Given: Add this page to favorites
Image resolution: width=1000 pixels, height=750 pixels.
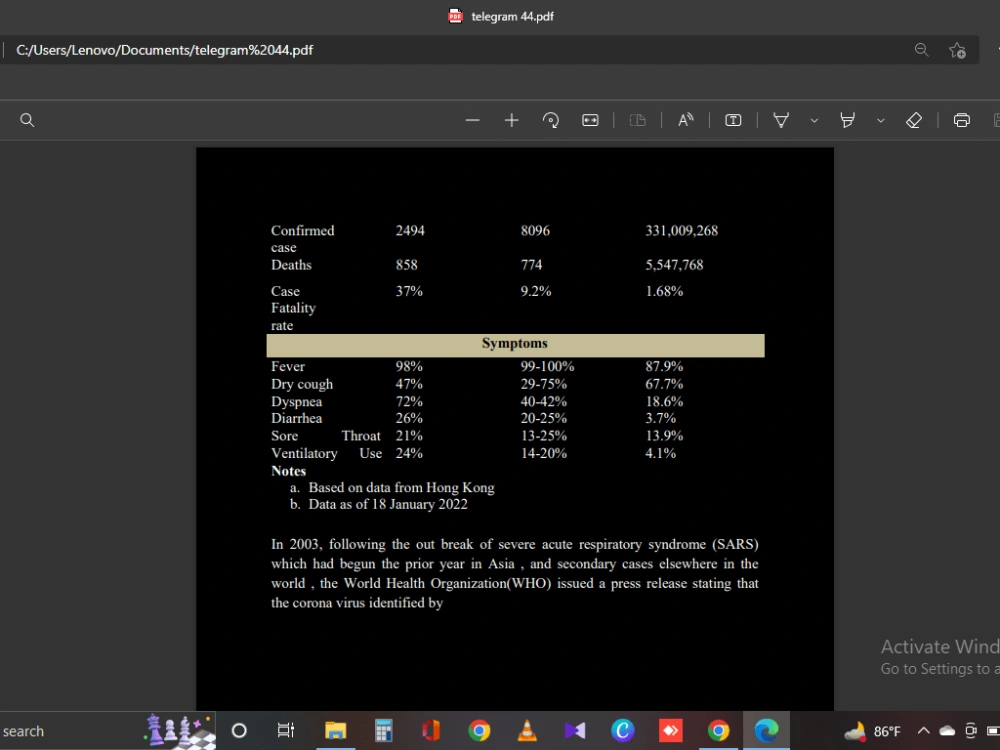Looking at the screenshot, I should click(x=957, y=50).
